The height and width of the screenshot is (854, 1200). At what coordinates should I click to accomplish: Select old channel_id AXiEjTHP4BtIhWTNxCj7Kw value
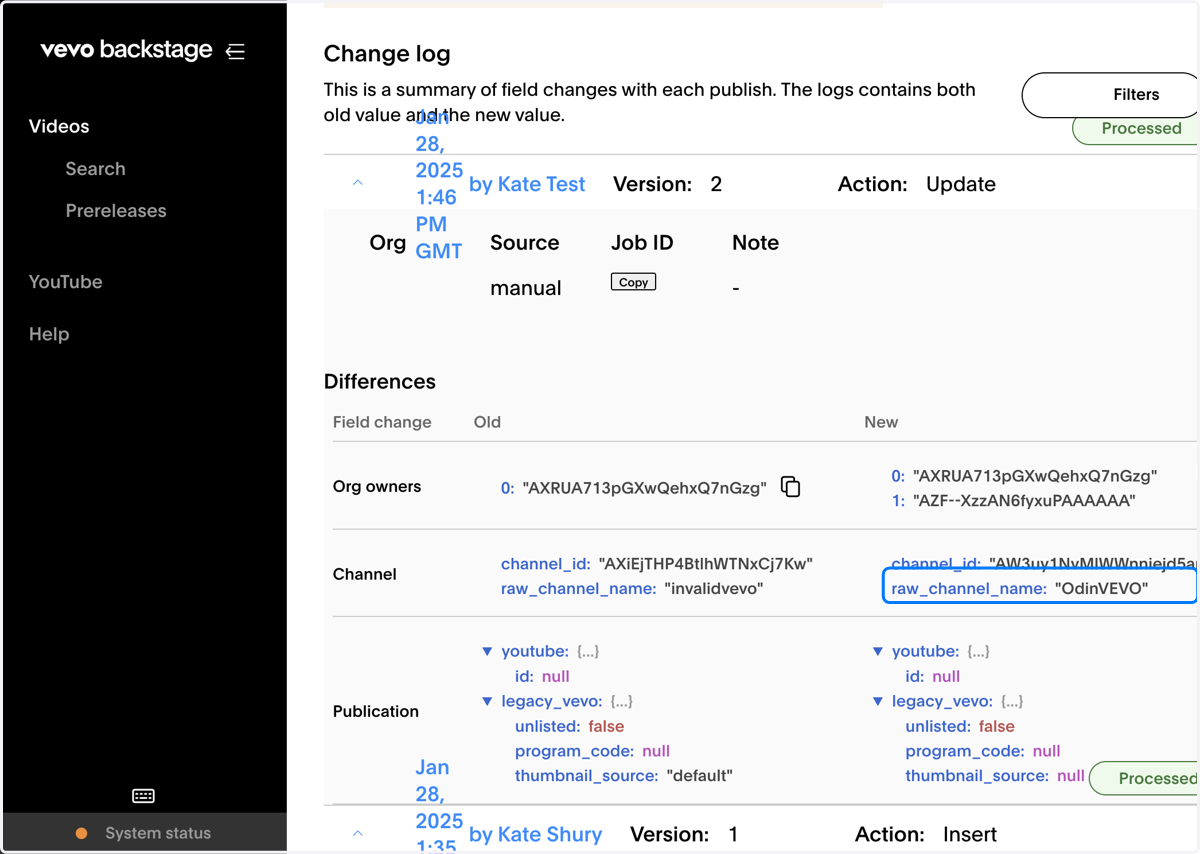tap(705, 564)
